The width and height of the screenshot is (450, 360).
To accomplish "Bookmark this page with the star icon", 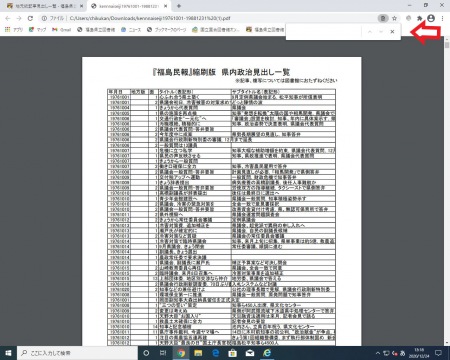I will 394,18.
